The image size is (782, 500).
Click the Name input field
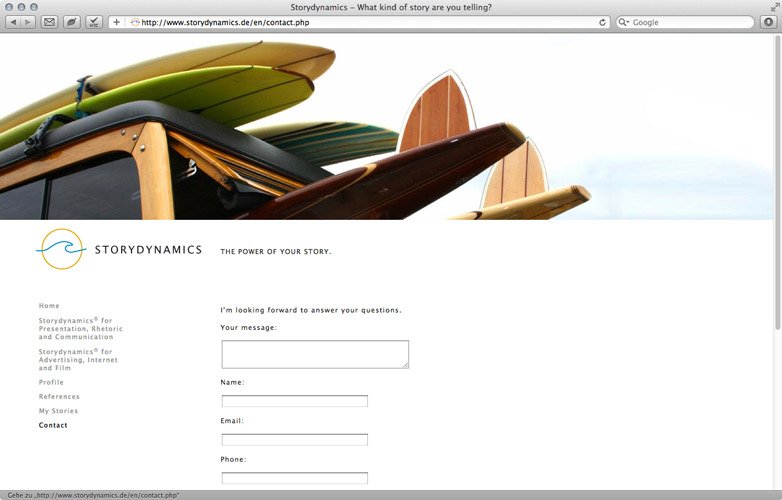(294, 401)
